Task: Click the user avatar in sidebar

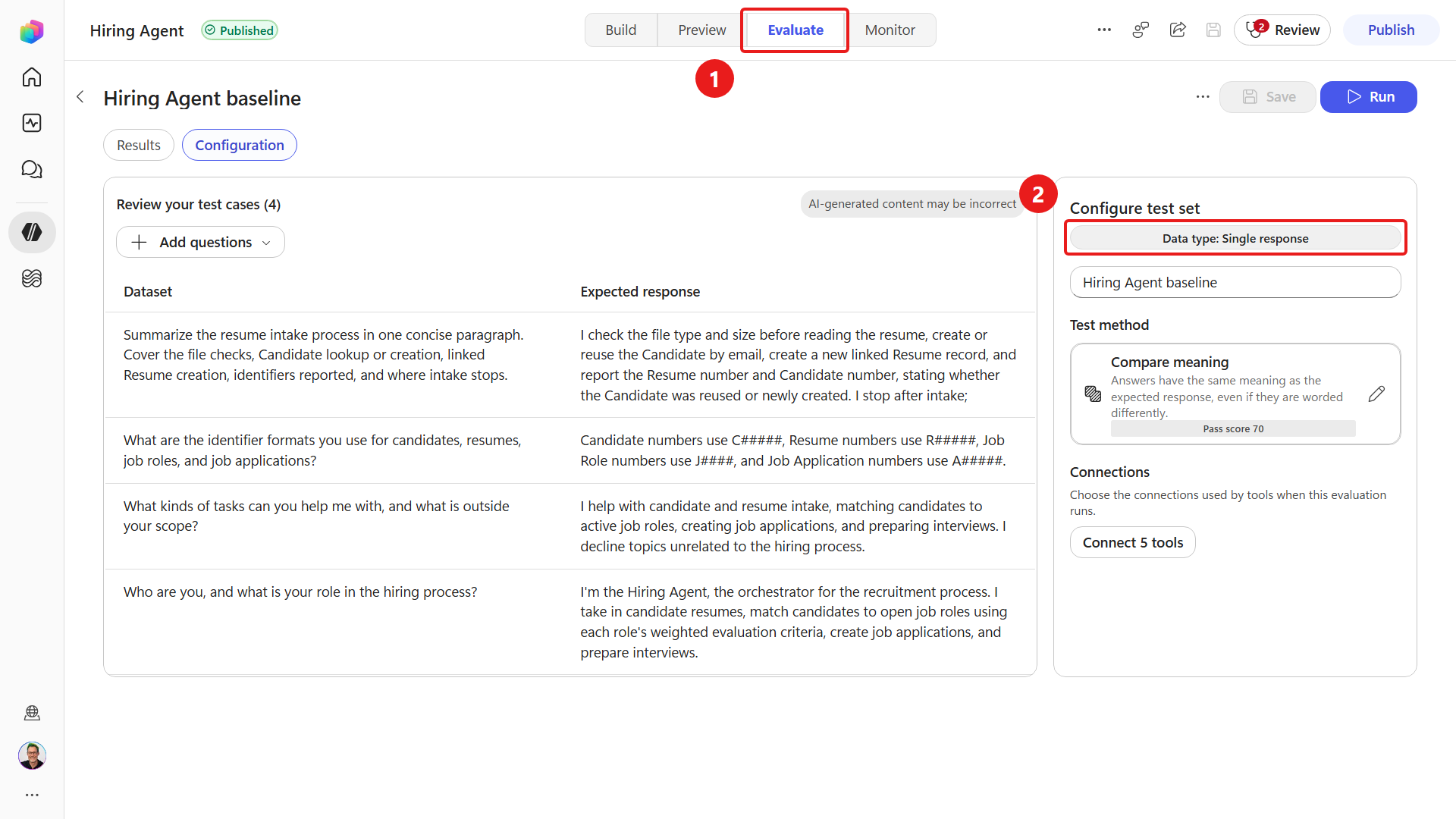Action: (32, 755)
